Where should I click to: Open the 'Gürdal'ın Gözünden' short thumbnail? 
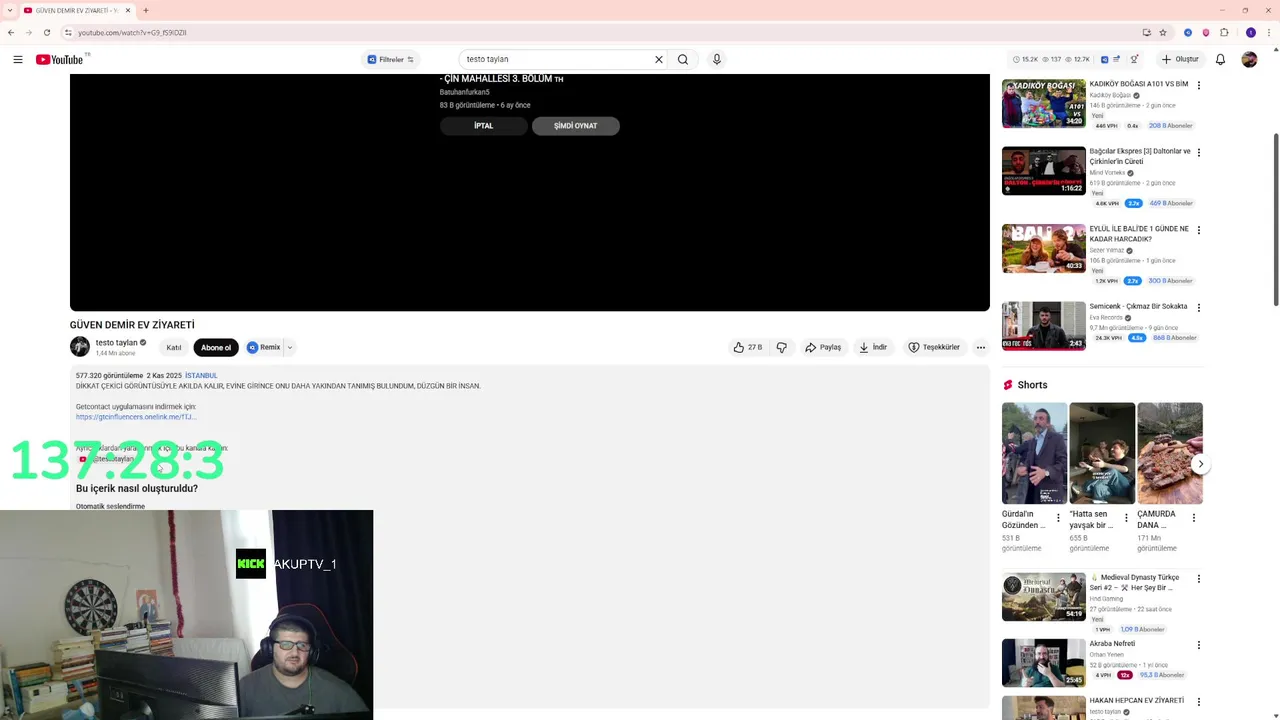tap(1034, 453)
